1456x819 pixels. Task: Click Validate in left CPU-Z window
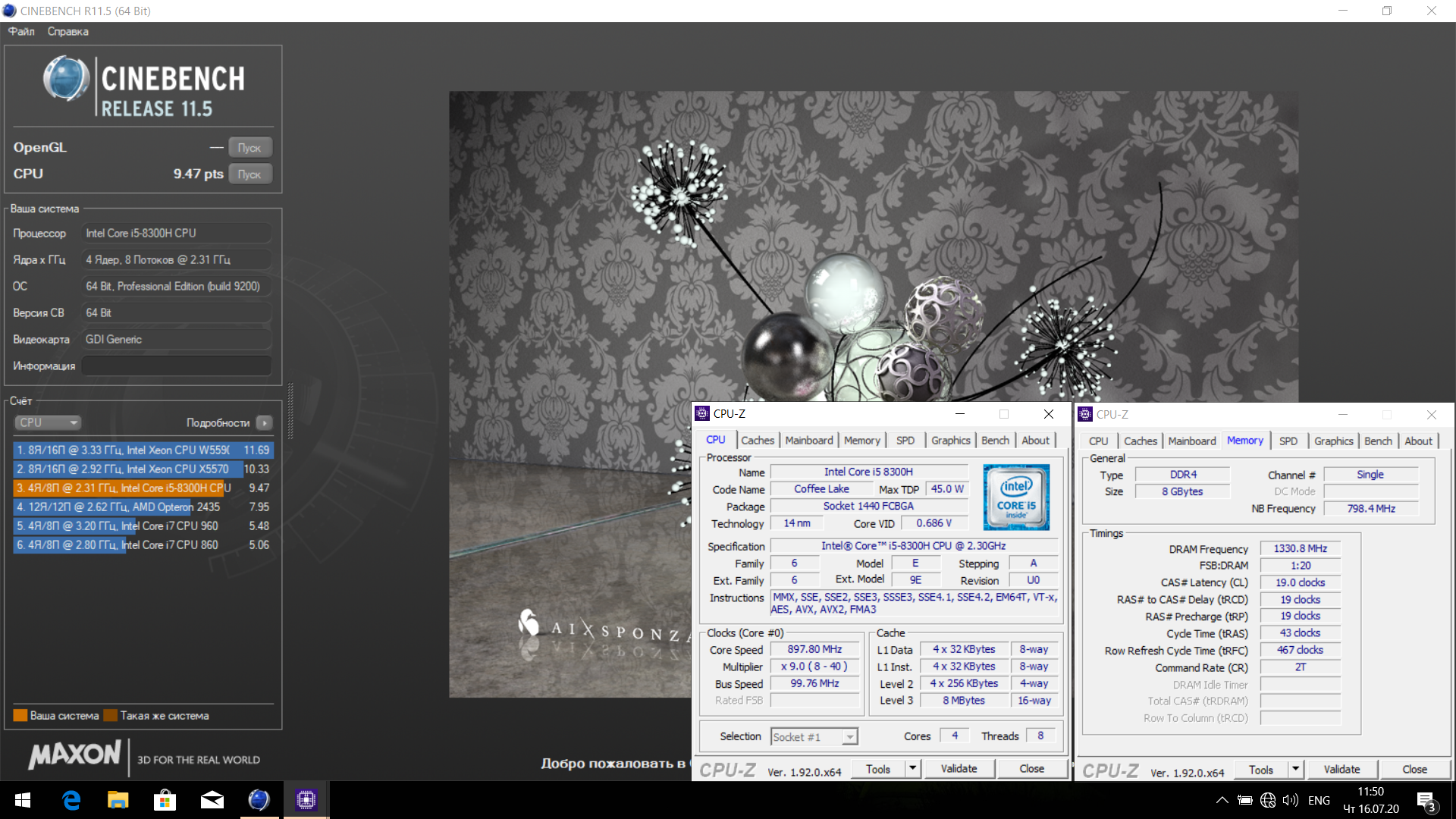(959, 768)
